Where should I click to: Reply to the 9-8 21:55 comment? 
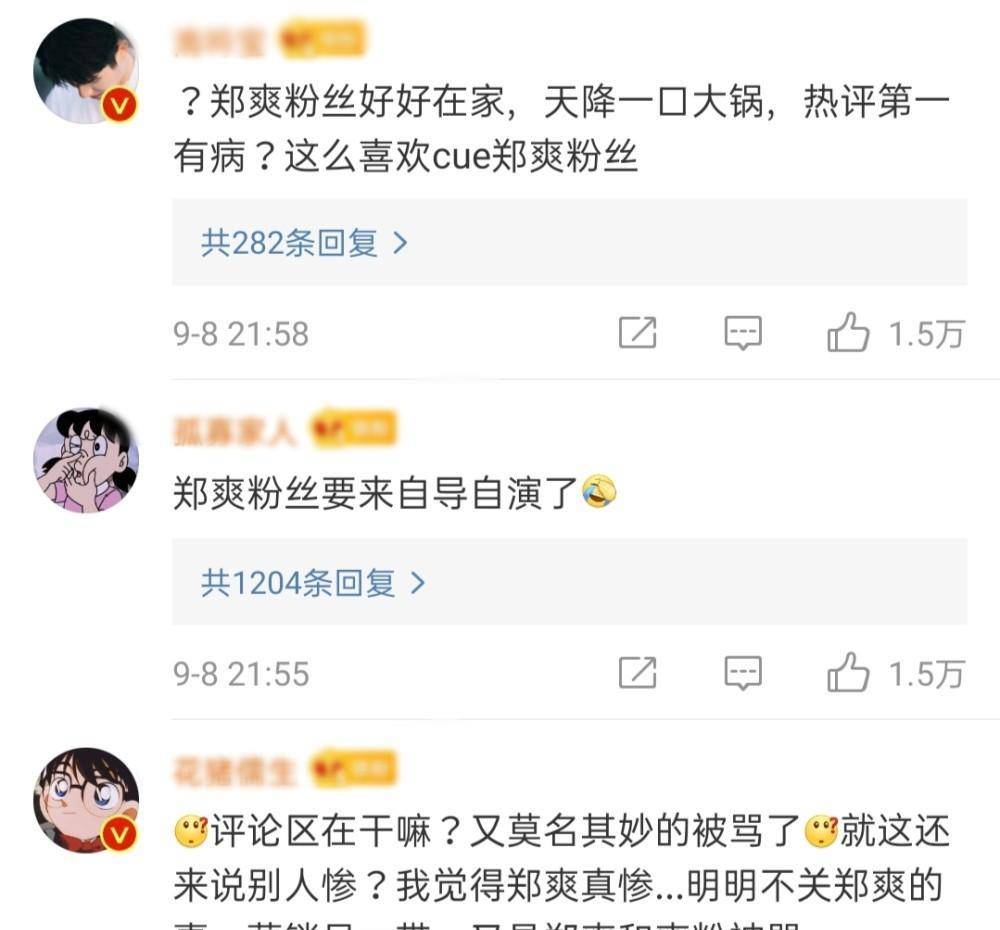point(743,673)
